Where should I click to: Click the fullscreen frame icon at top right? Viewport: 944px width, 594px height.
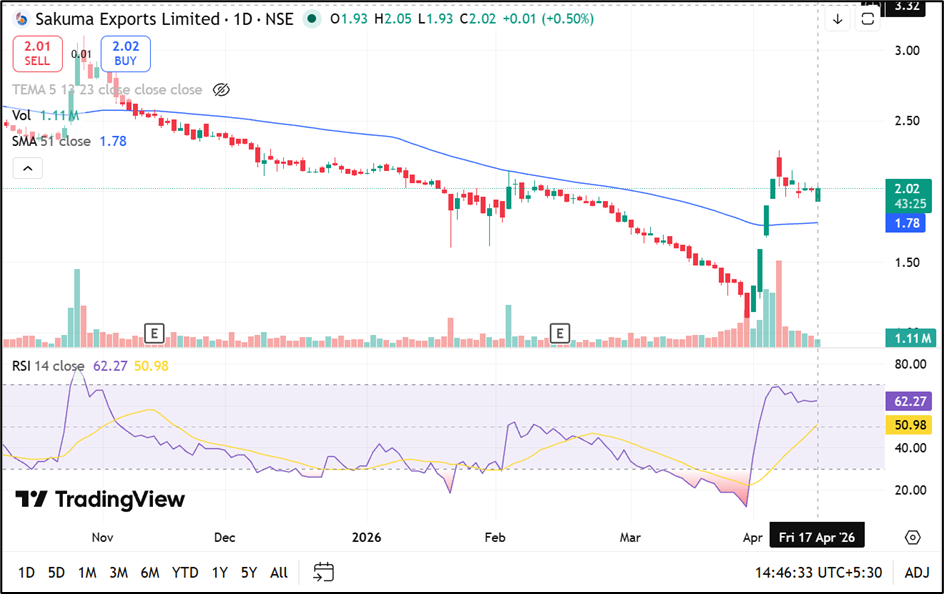(x=868, y=19)
